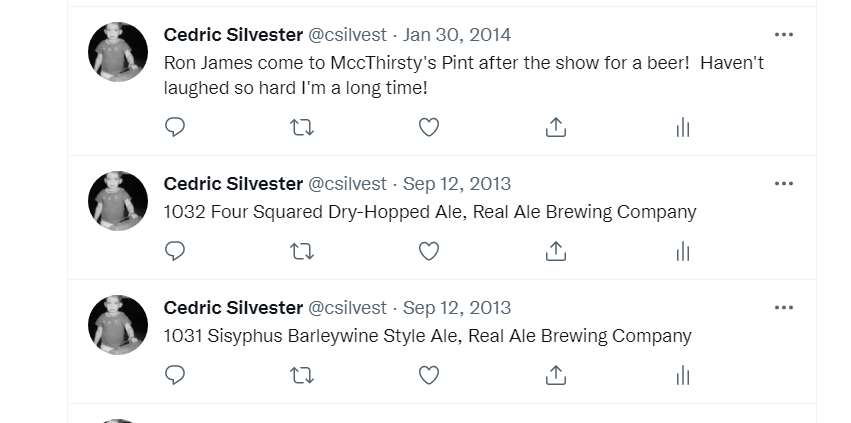Retweet the Ron James McThirsty's tweet
851x423 pixels.
[x=301, y=127]
